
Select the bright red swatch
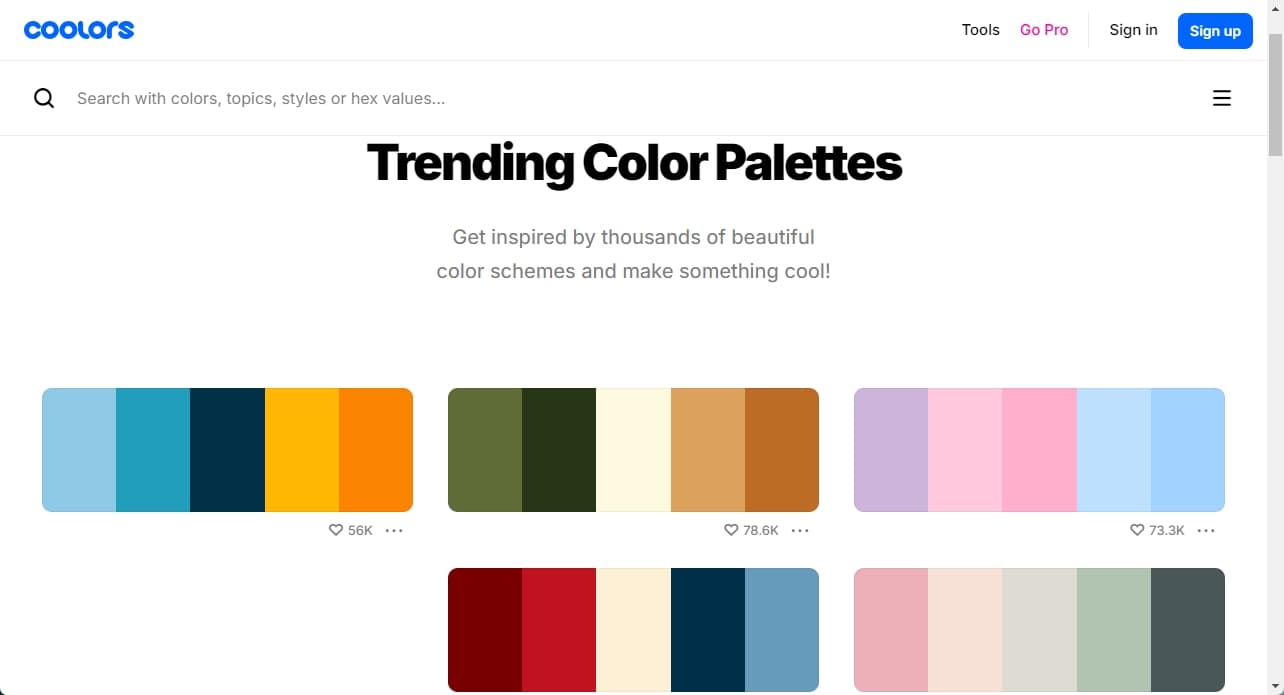pyautogui.click(x=559, y=630)
